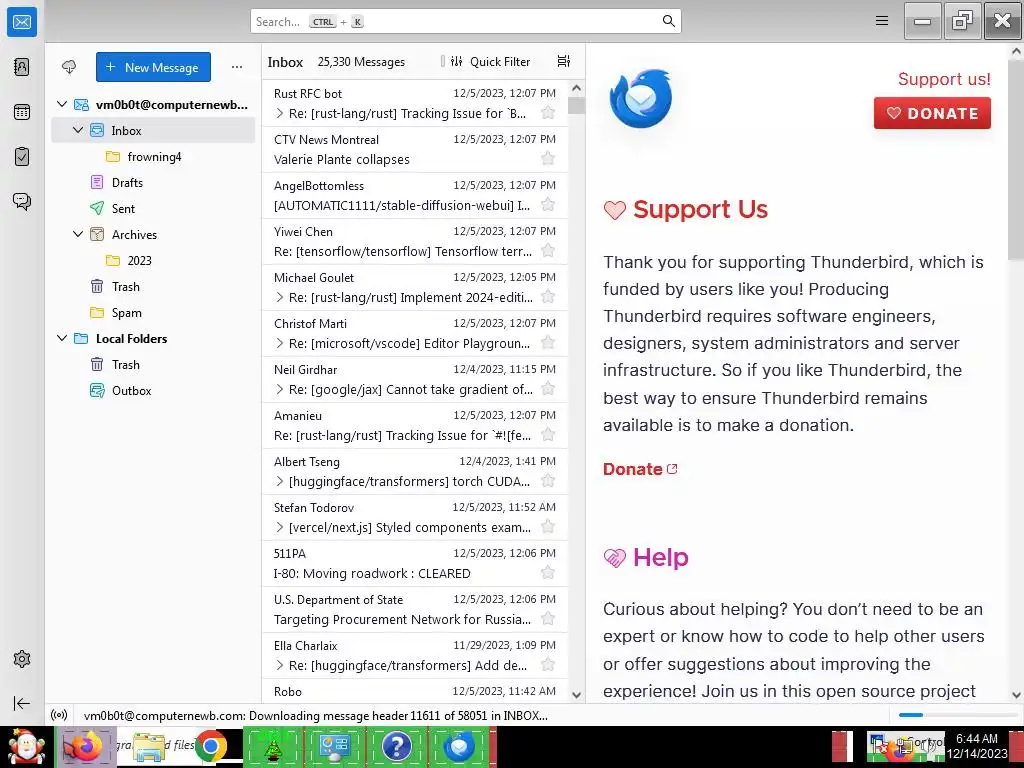
Task: Open the Stefan Todorov vercel/next.js message
Action: (x=415, y=517)
